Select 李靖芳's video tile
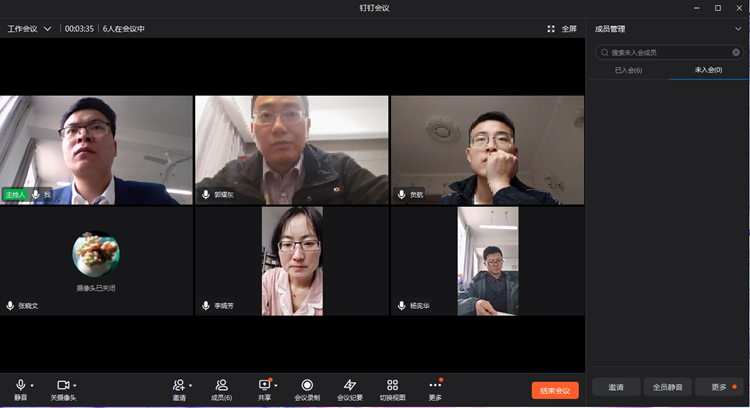The height and width of the screenshot is (408, 750). [291, 261]
